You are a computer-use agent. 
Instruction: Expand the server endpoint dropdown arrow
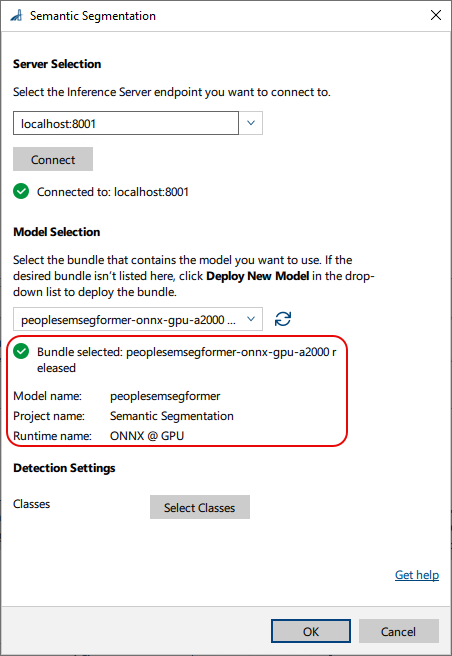251,123
